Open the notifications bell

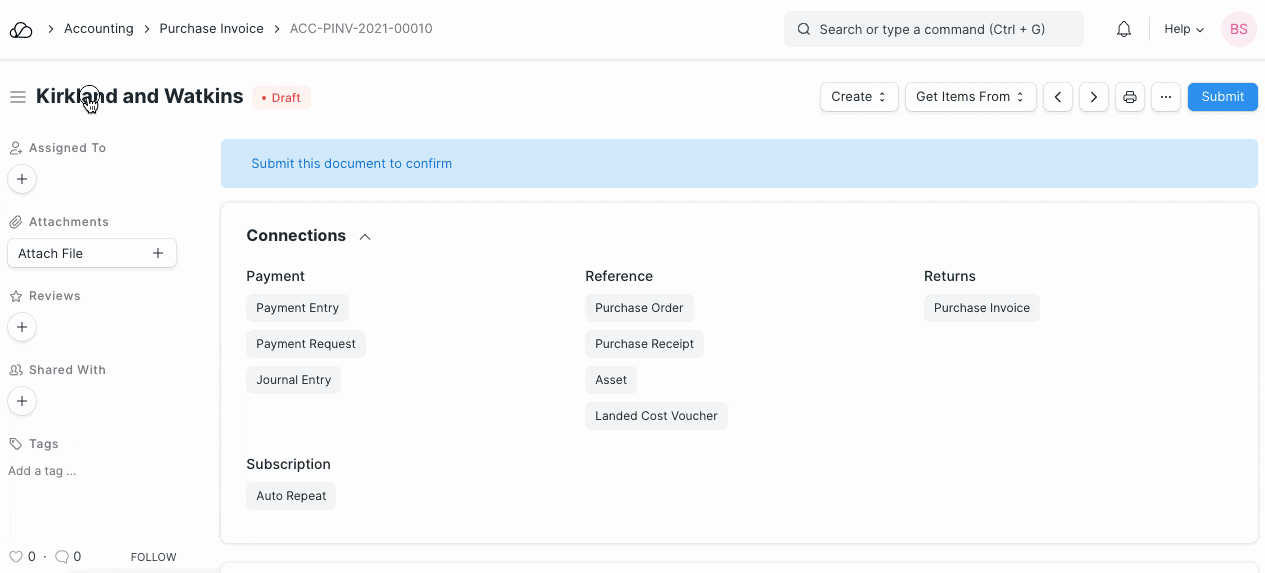coord(1124,30)
